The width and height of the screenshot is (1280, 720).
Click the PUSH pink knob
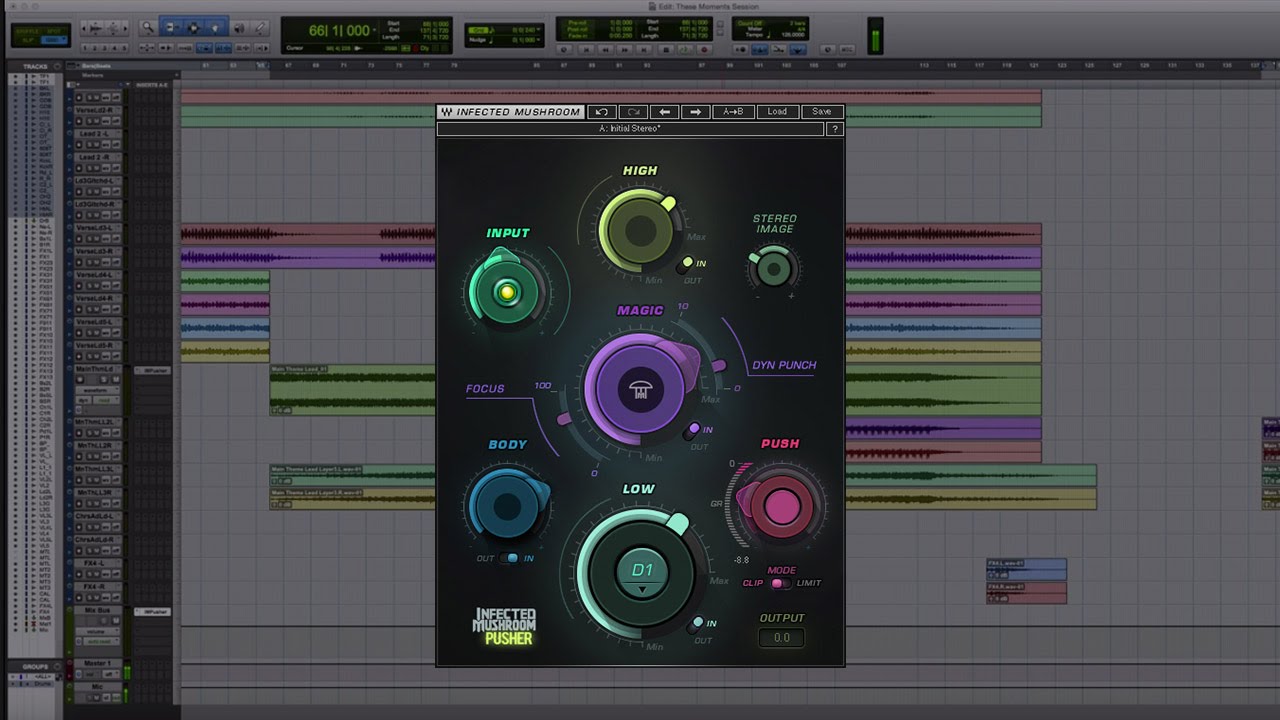[780, 506]
